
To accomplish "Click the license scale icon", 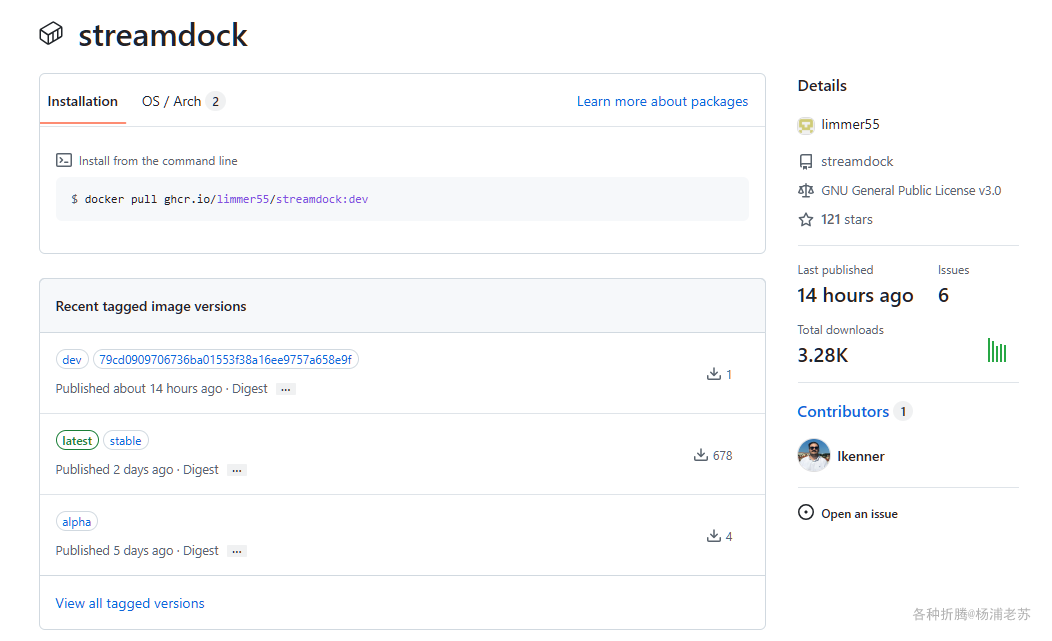I will click(x=806, y=191).
